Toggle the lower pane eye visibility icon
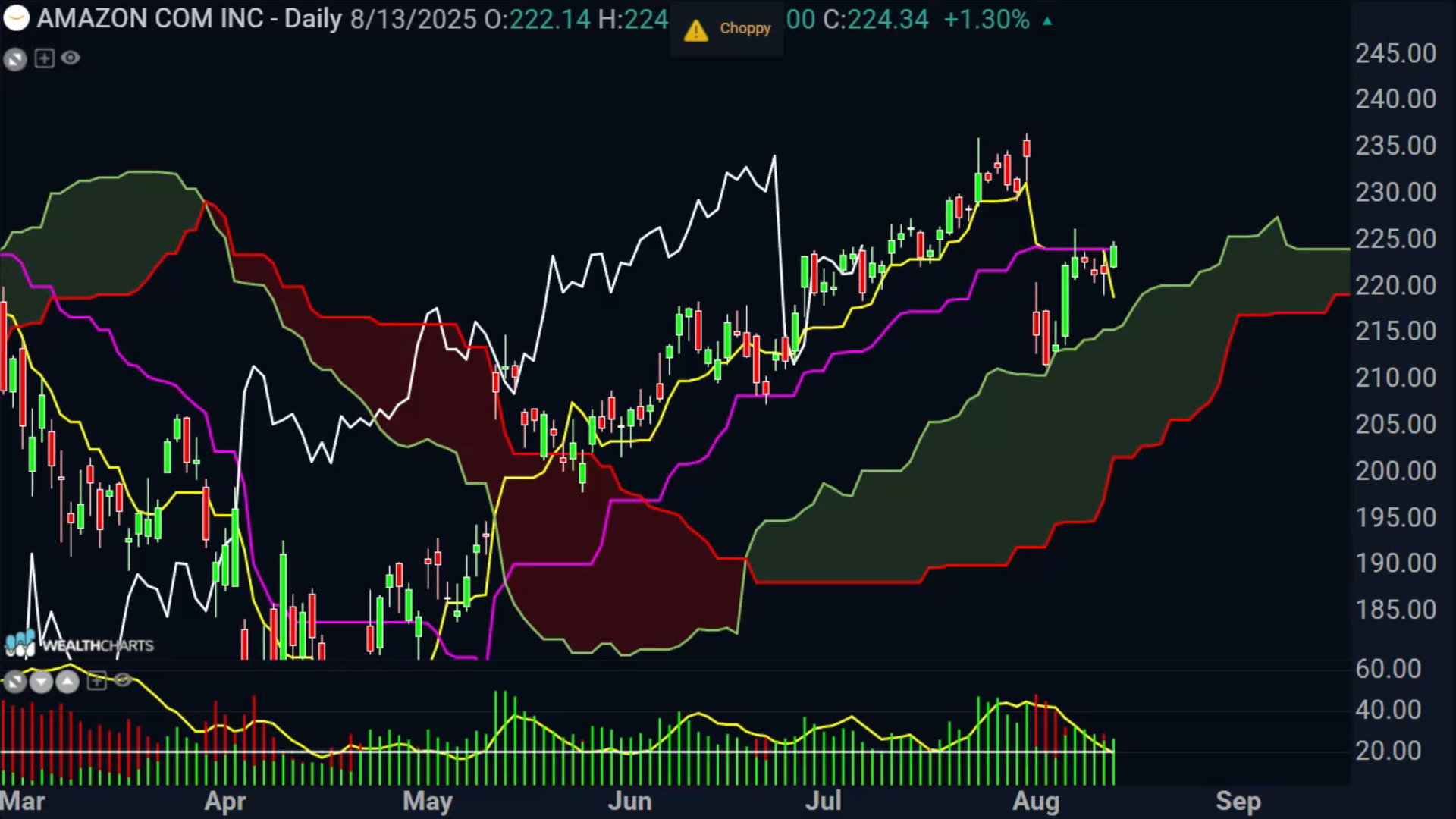 click(x=123, y=680)
